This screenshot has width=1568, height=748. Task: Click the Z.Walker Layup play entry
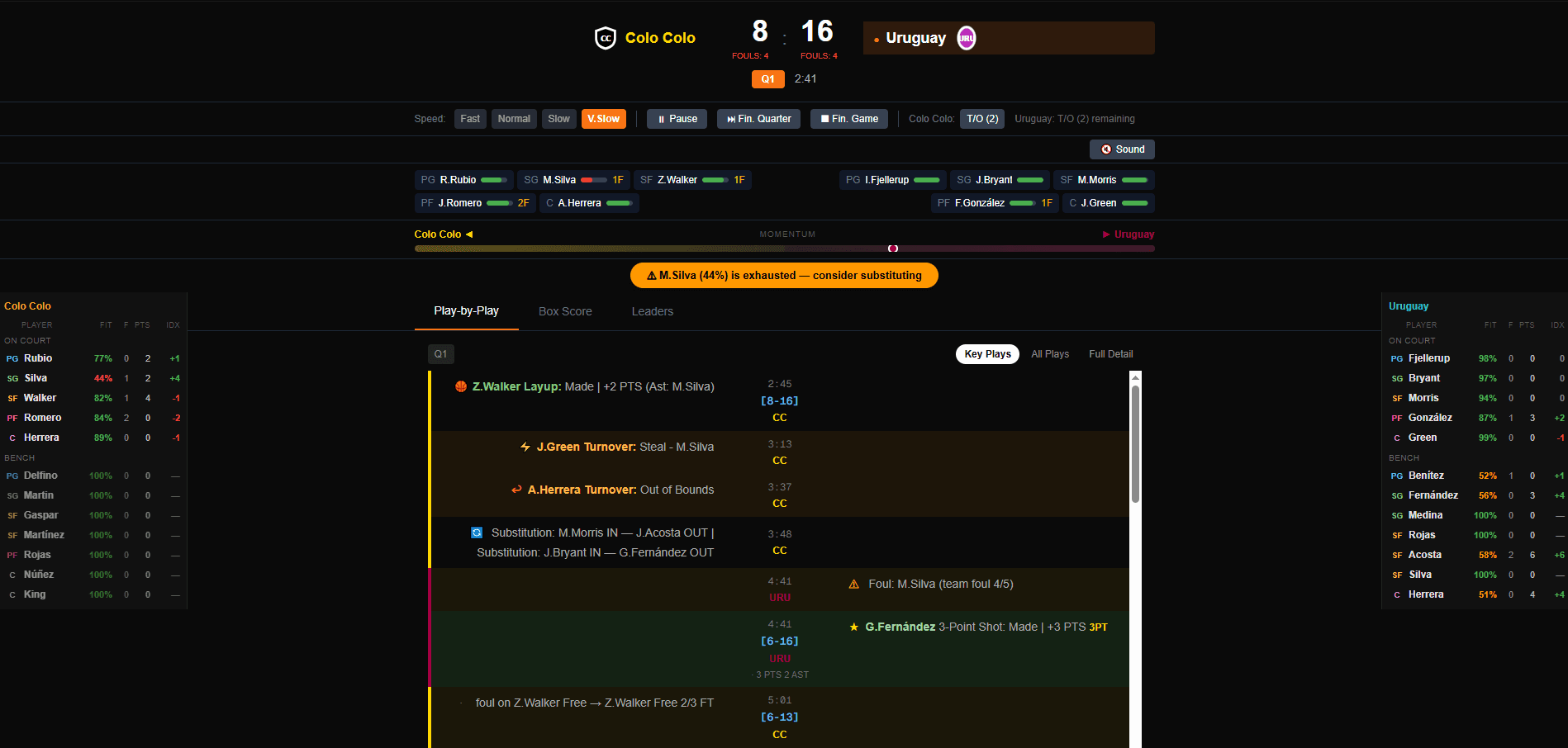(x=779, y=400)
